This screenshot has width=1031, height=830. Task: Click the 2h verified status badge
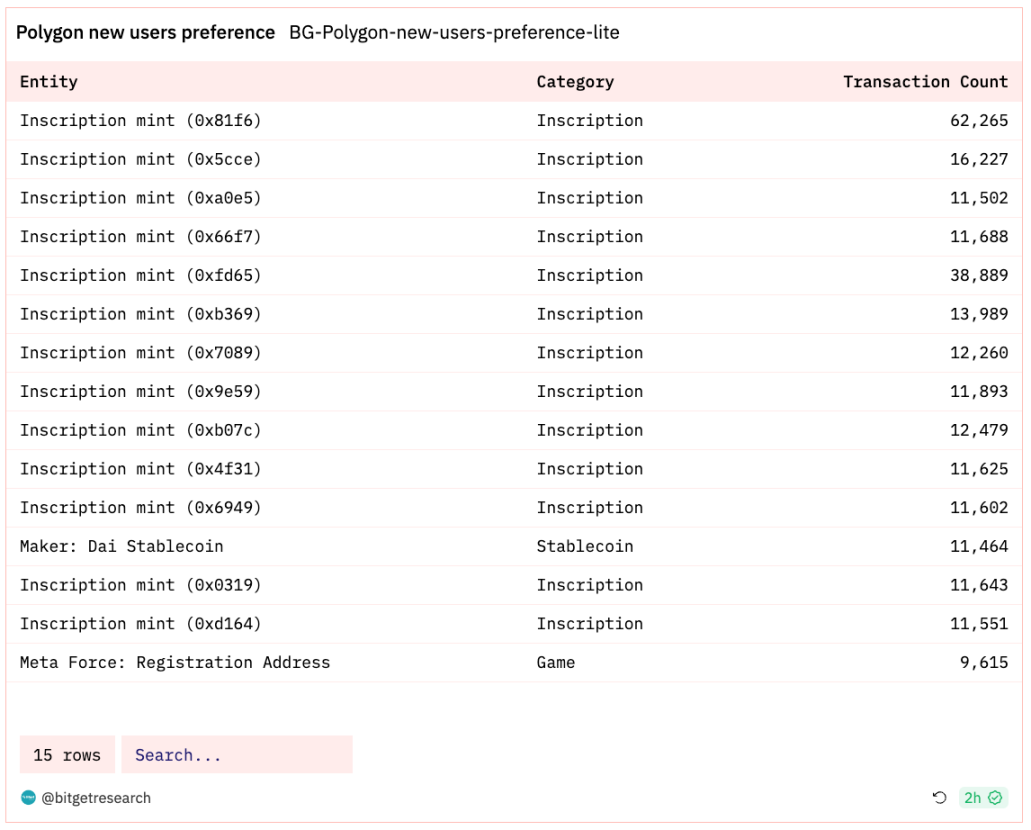tap(982, 798)
